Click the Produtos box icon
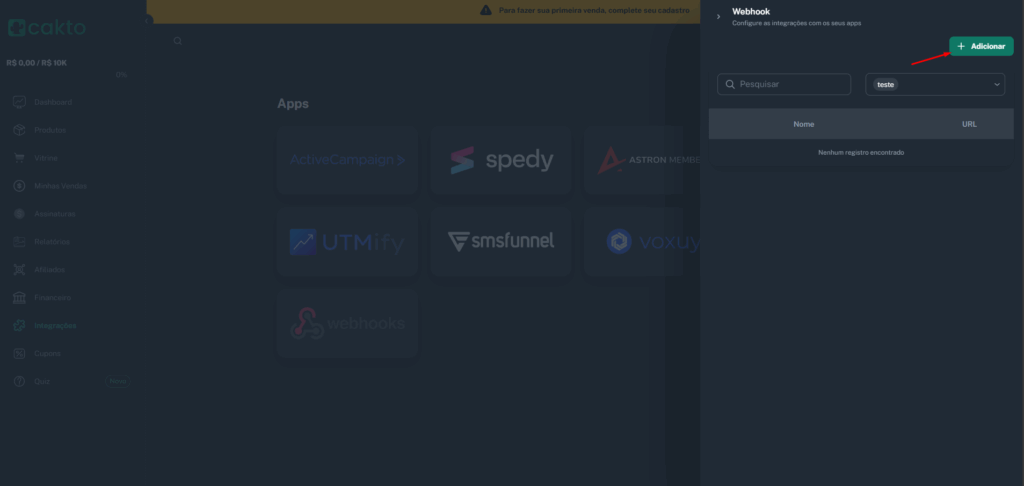This screenshot has height=486, width=1024. pyautogui.click(x=20, y=130)
